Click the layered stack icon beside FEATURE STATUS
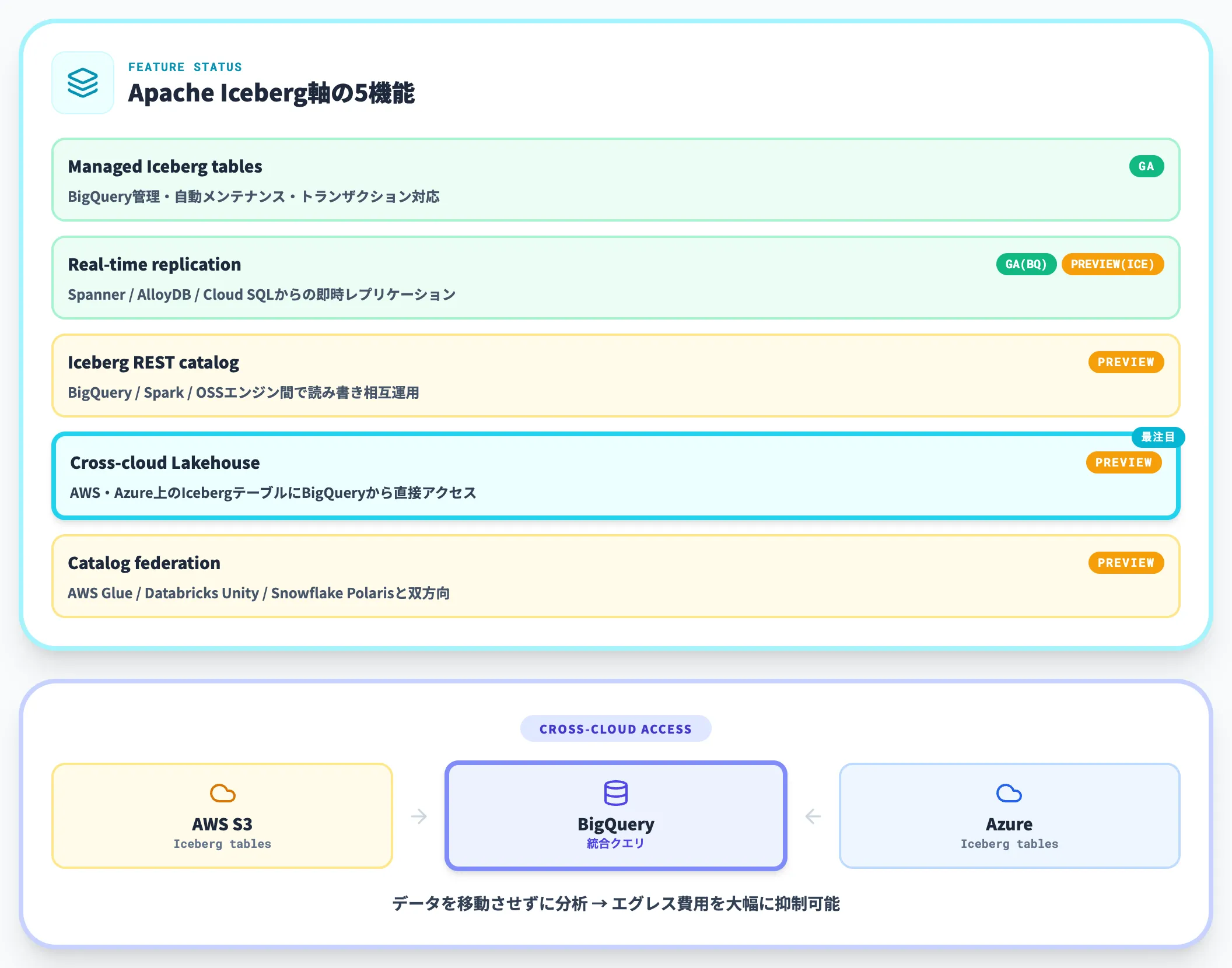The image size is (1232, 968). 83,83
